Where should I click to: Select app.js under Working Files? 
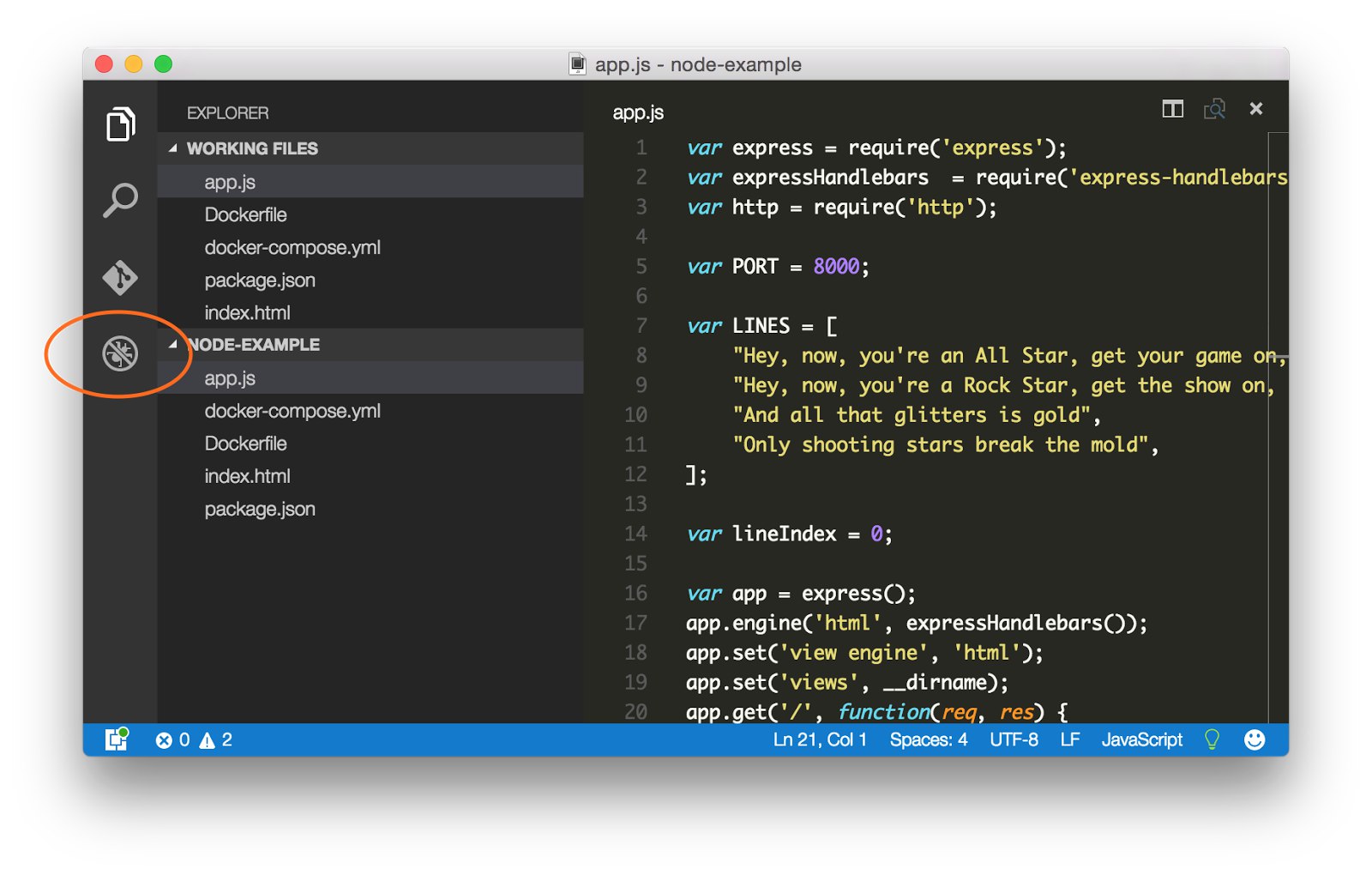pyautogui.click(x=370, y=182)
